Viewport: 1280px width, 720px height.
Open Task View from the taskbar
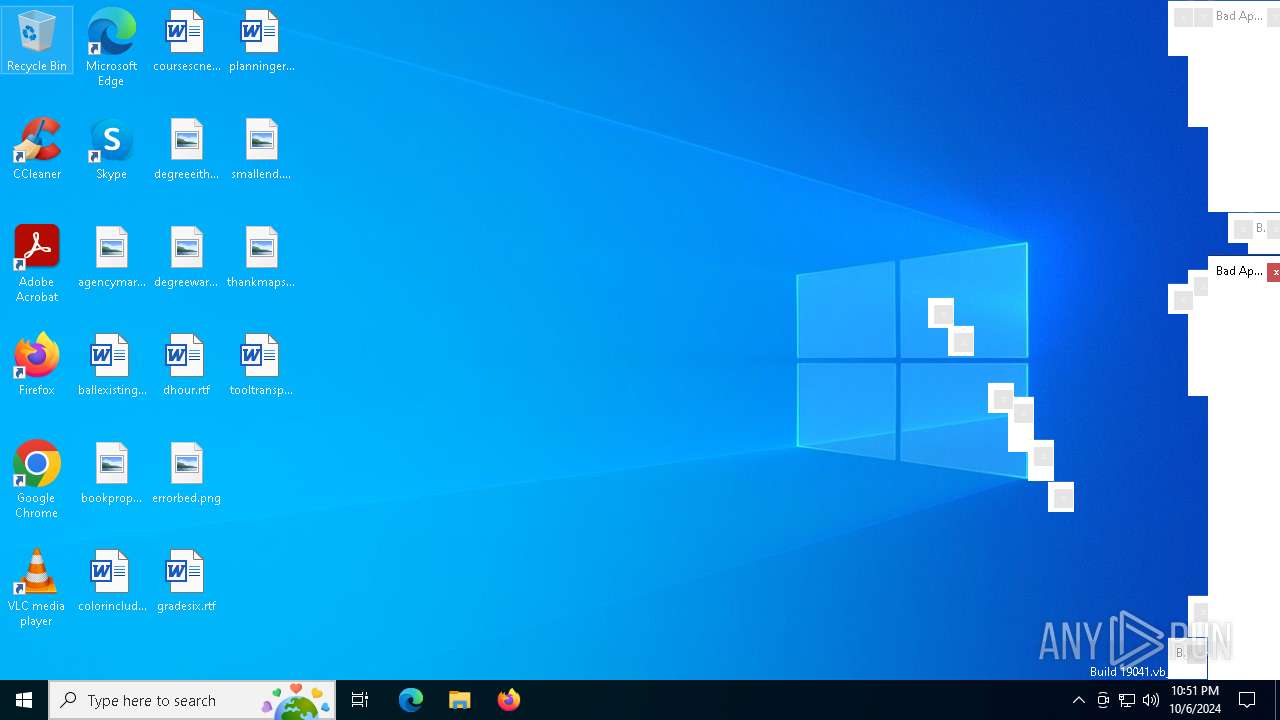pyautogui.click(x=360, y=700)
